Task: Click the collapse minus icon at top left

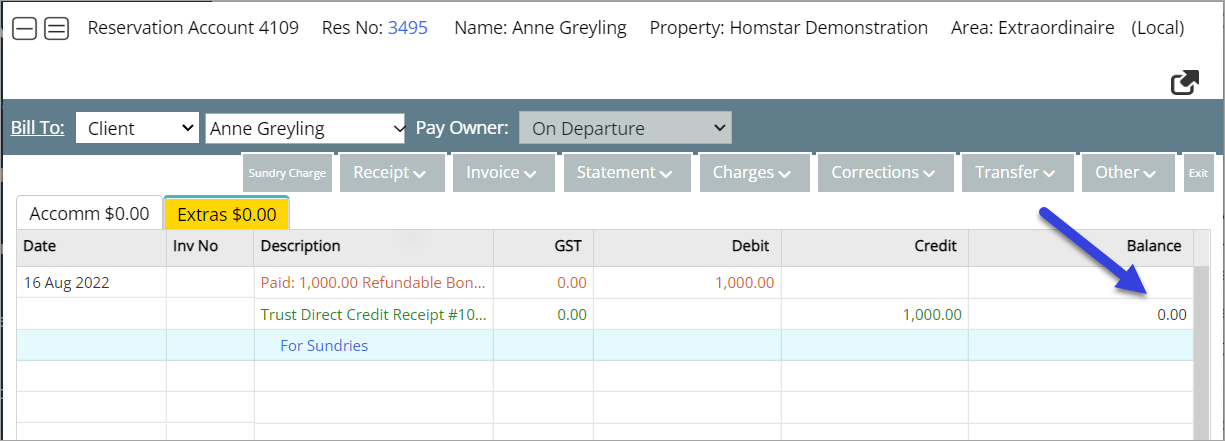Action: 24,29
